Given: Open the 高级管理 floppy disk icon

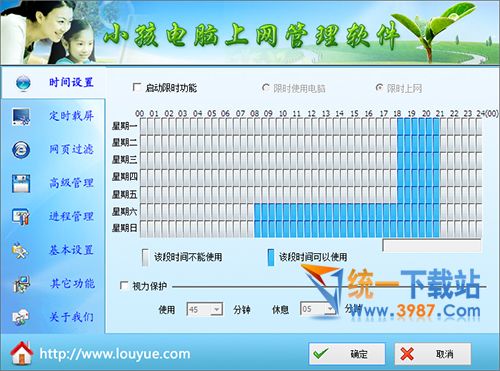Looking at the screenshot, I should click(21, 183).
